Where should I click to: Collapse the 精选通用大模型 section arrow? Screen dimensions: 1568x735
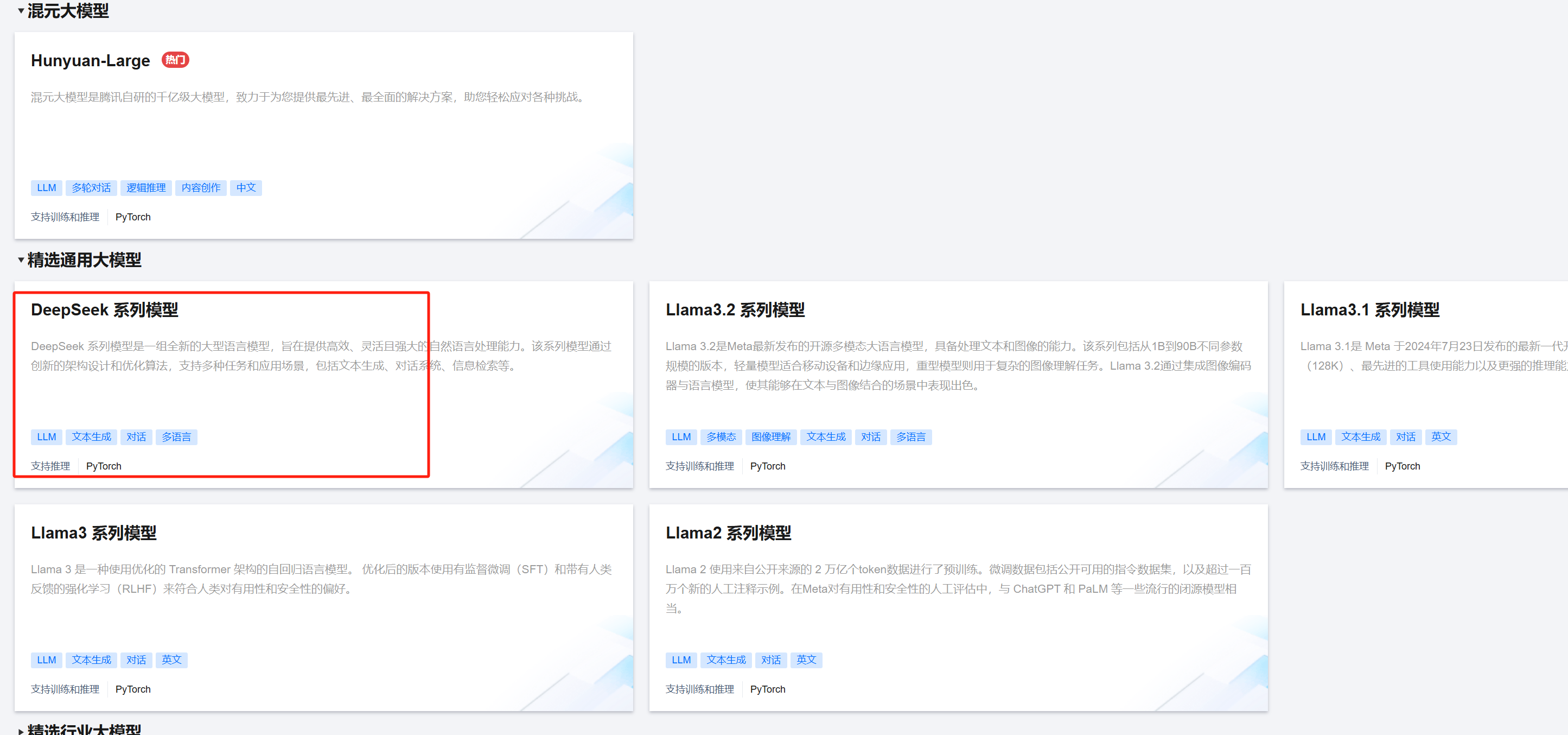tap(21, 260)
